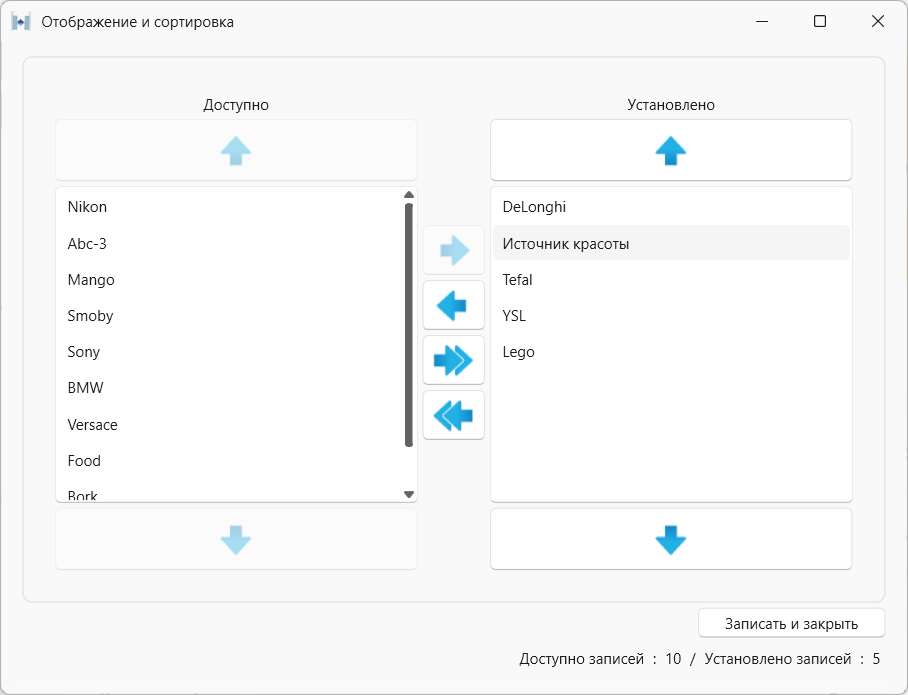Minimize the Отображение и сортировка window
Viewport: 908px width, 695px height.
coord(762,21)
